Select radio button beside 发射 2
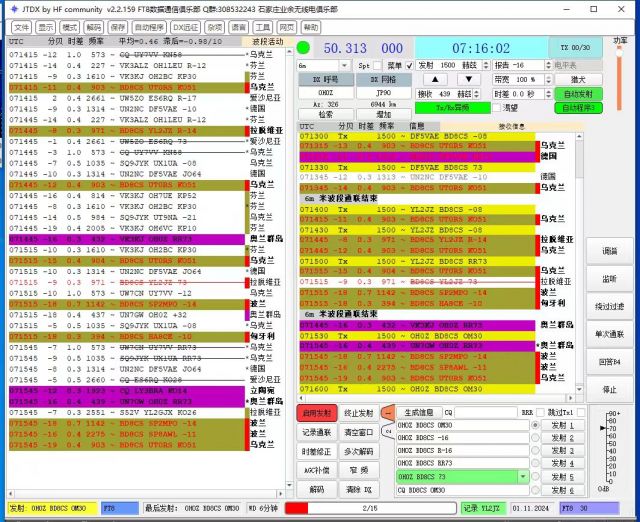Screen dimensions: 640x522 (x=535, y=438)
